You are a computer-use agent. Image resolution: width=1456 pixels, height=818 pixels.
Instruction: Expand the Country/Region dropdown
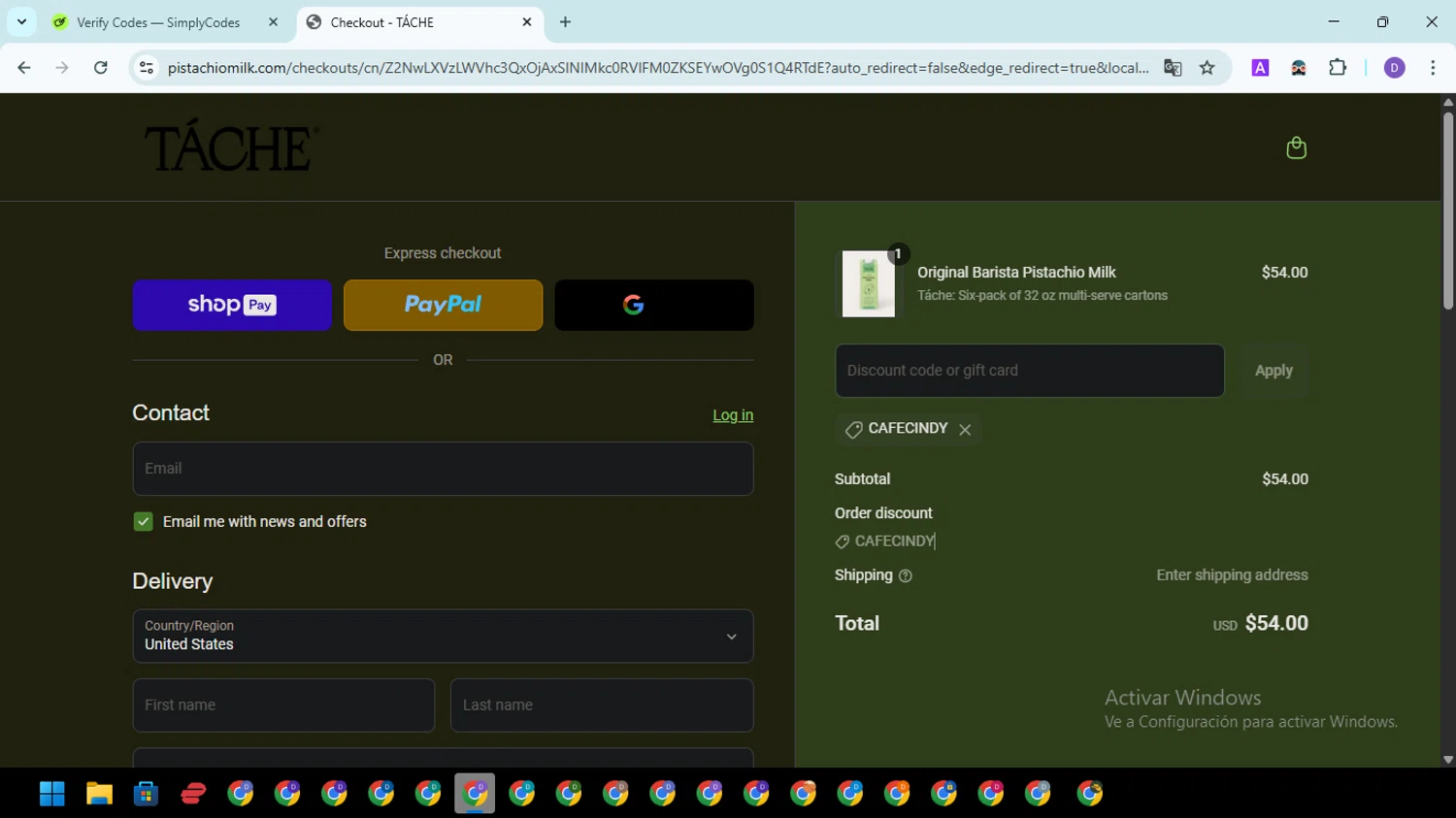[443, 636]
